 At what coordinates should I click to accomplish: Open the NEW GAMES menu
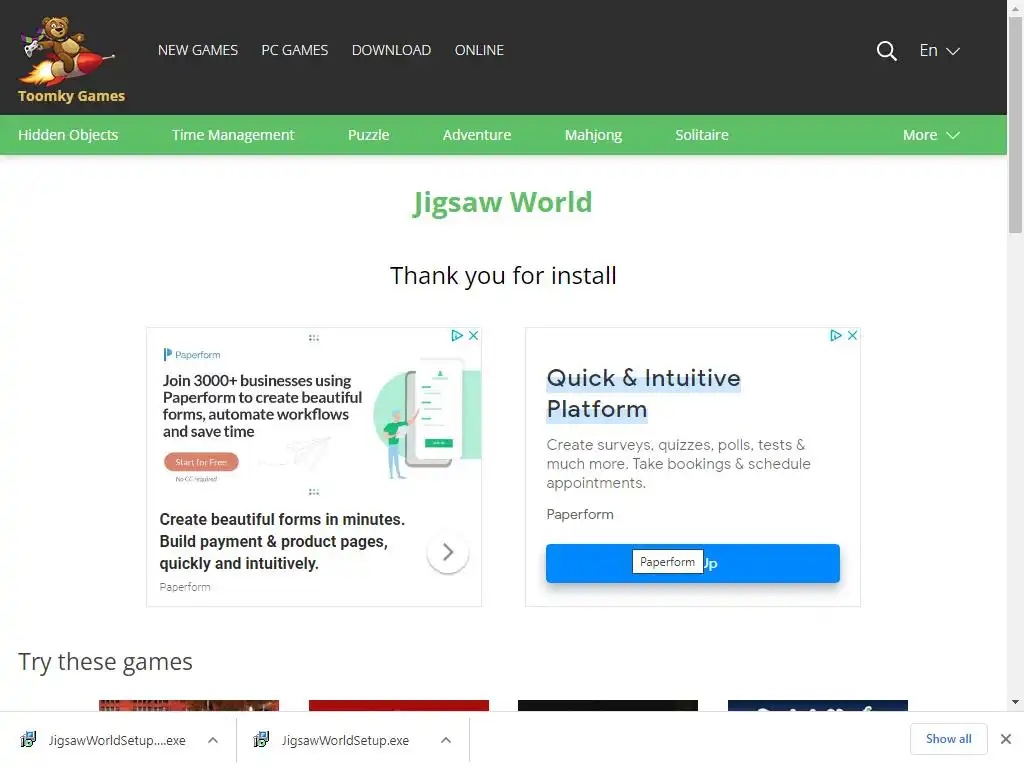198,50
